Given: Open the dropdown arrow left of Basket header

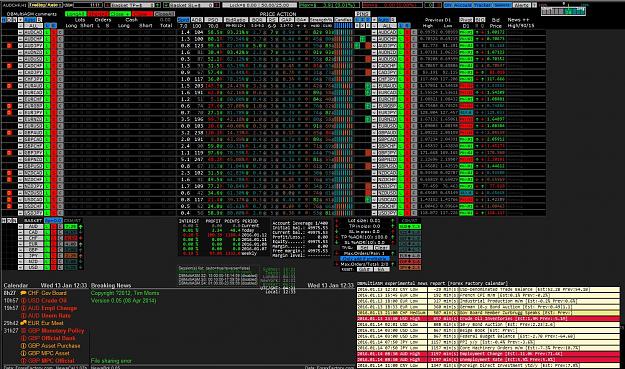Looking at the screenshot, I should coord(20,20).
